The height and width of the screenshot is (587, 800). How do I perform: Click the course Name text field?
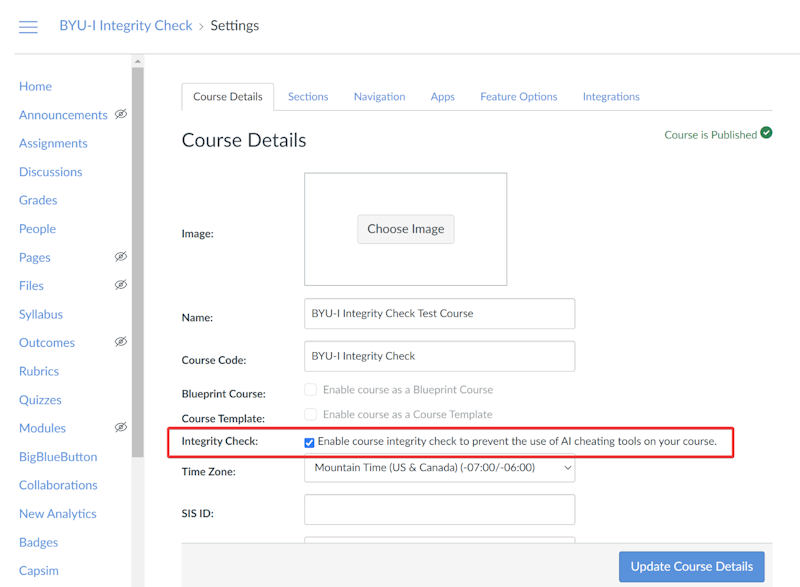click(439, 313)
